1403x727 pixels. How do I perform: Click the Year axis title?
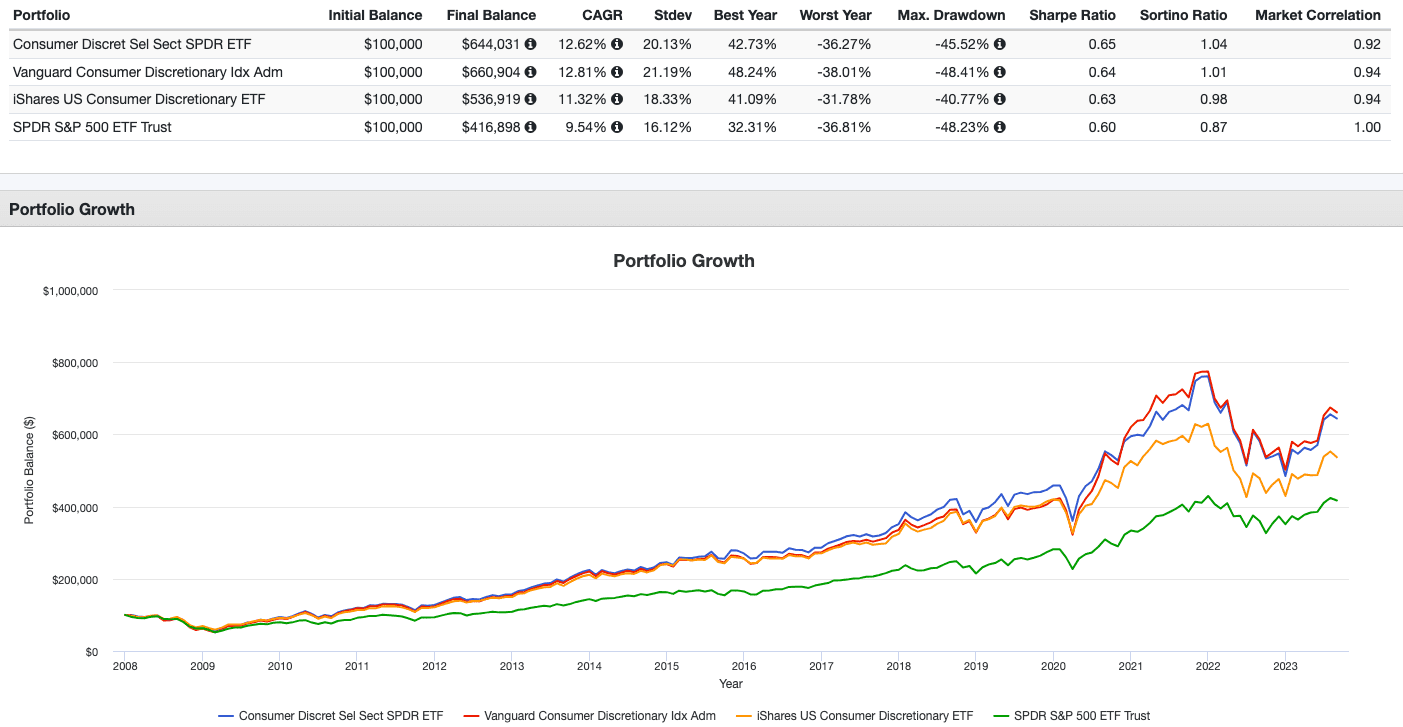tap(731, 684)
